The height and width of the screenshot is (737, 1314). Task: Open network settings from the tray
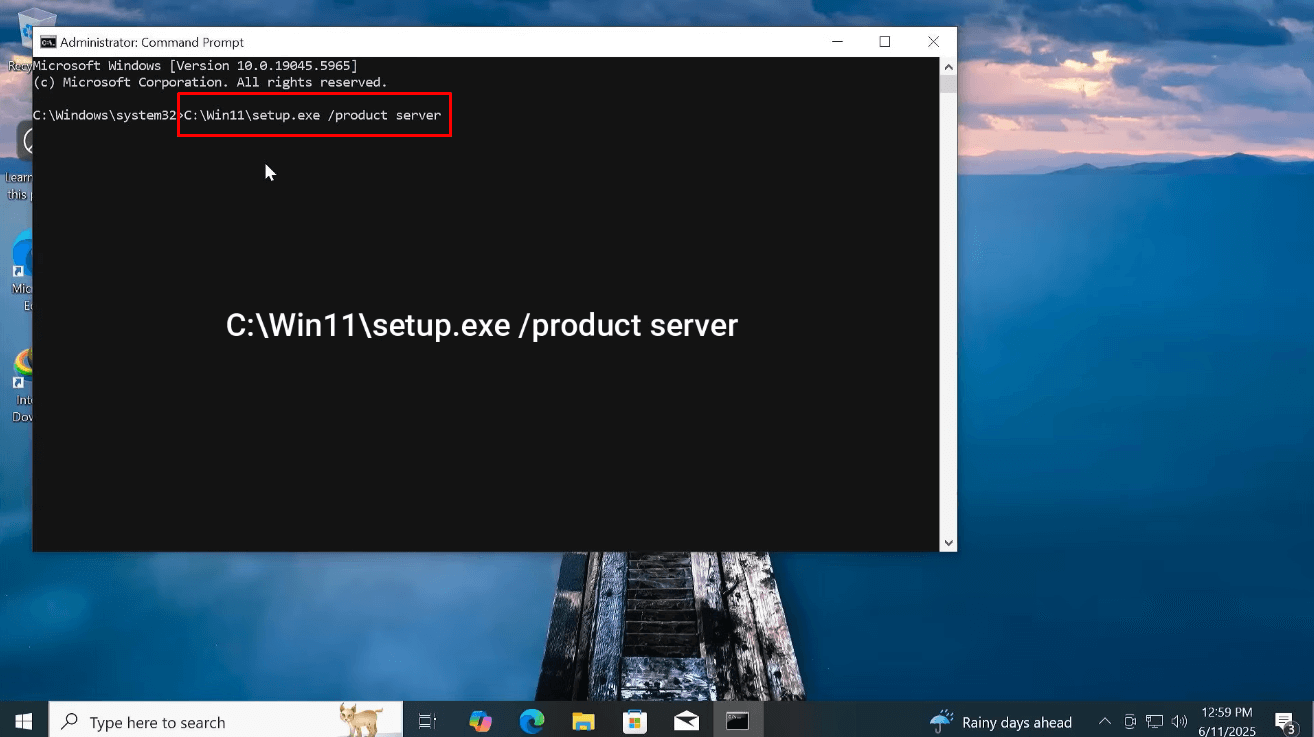[x=1154, y=721]
